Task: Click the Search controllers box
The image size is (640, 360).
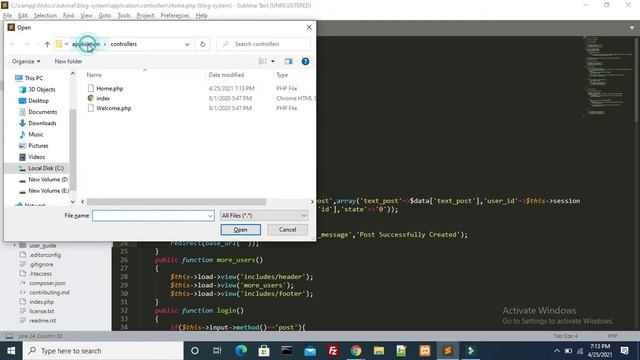Action: click(264, 44)
